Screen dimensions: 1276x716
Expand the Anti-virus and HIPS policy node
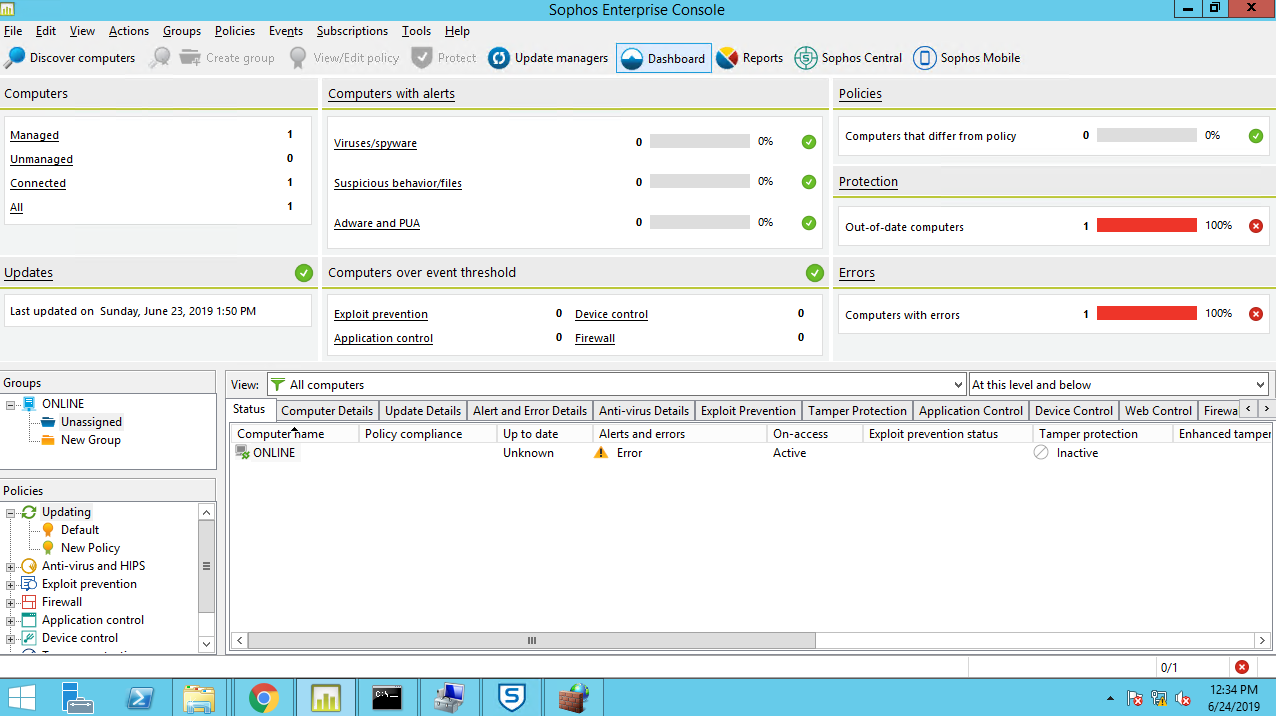11,566
